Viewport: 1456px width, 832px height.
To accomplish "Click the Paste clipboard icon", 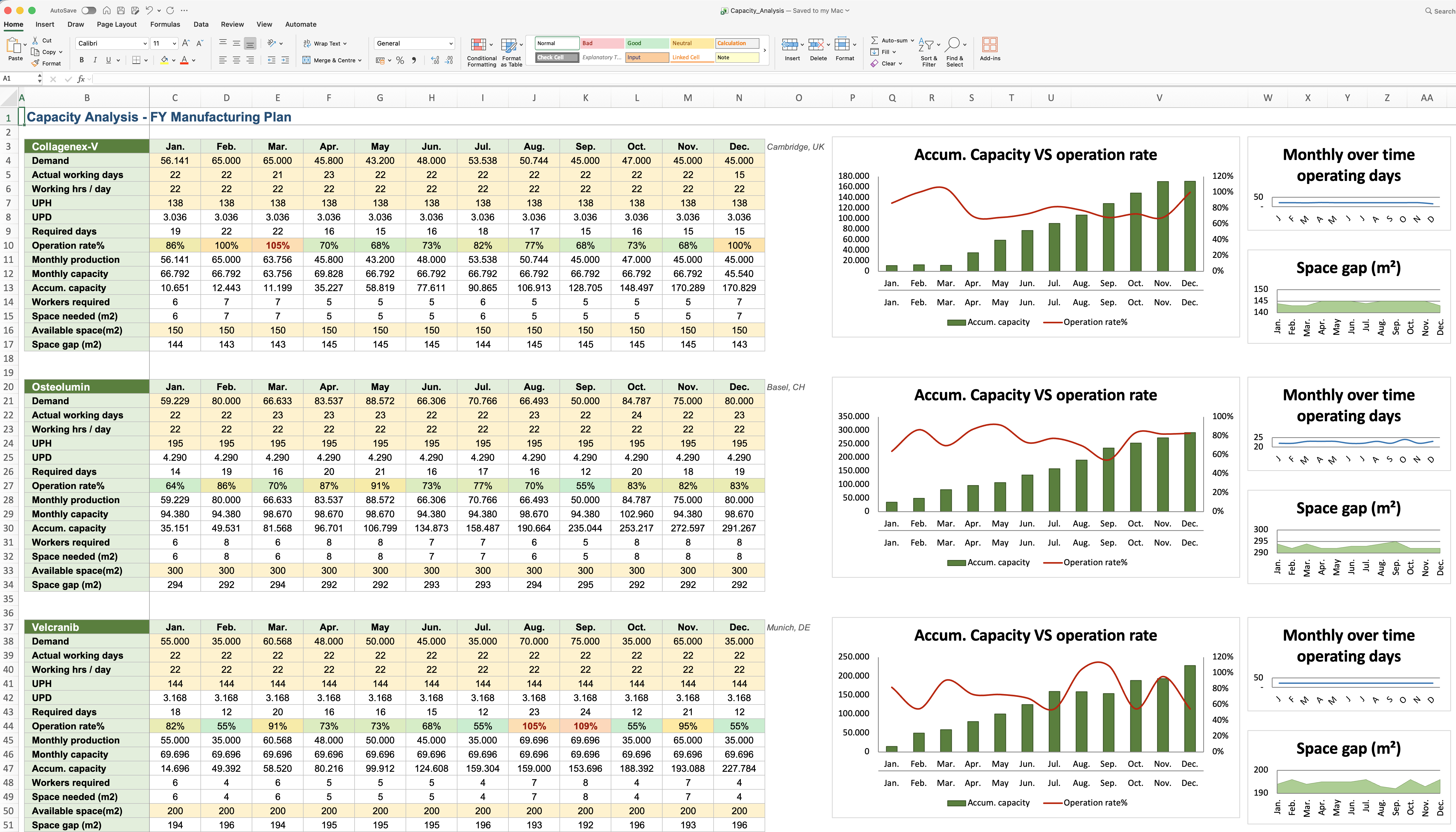I will (x=14, y=45).
